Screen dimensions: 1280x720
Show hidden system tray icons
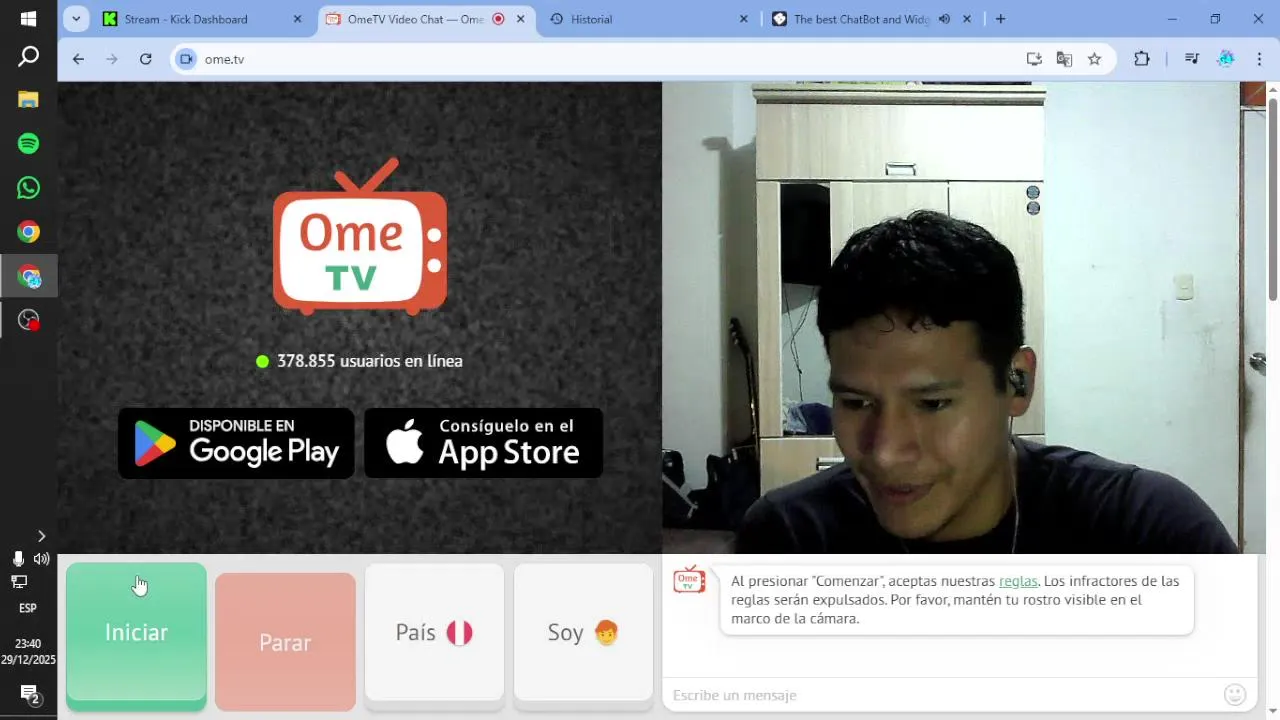pos(41,537)
